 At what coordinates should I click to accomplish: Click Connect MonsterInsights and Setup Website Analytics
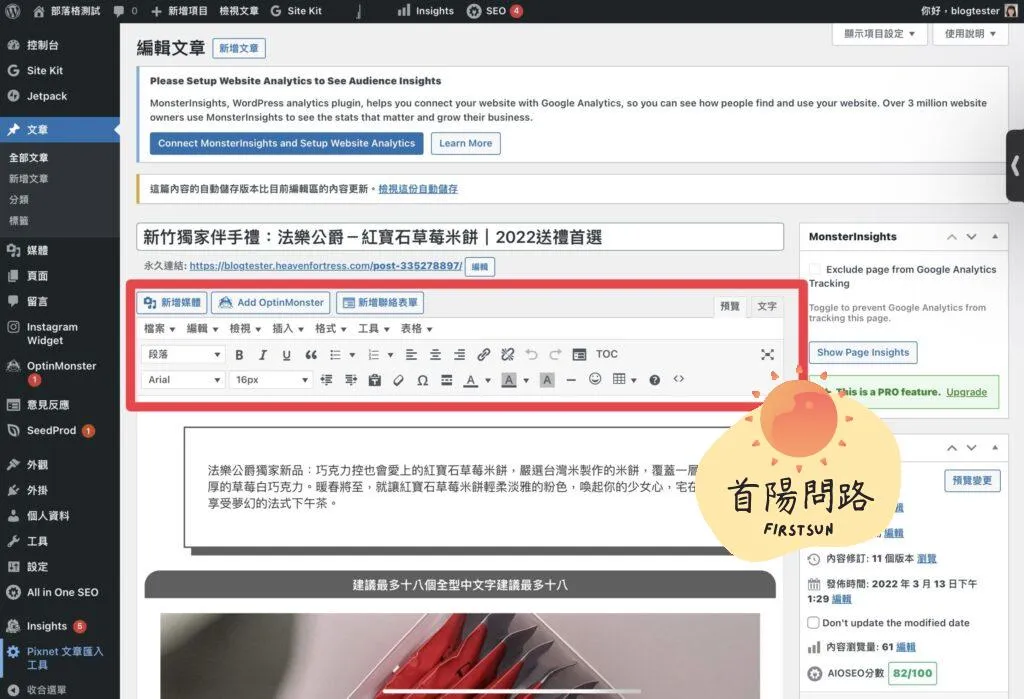pos(286,143)
